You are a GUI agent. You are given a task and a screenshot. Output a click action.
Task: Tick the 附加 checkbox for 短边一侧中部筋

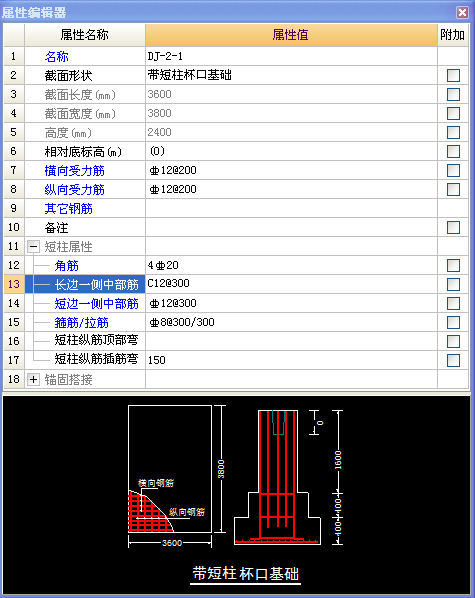pyautogui.click(x=453, y=304)
